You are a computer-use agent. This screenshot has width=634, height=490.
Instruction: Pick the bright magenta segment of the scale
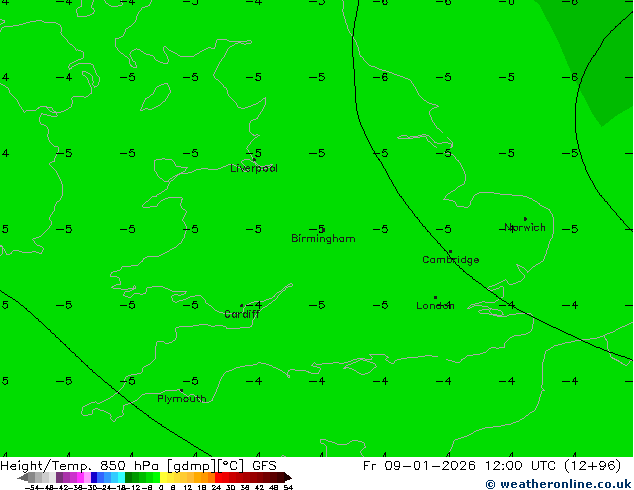80,477
